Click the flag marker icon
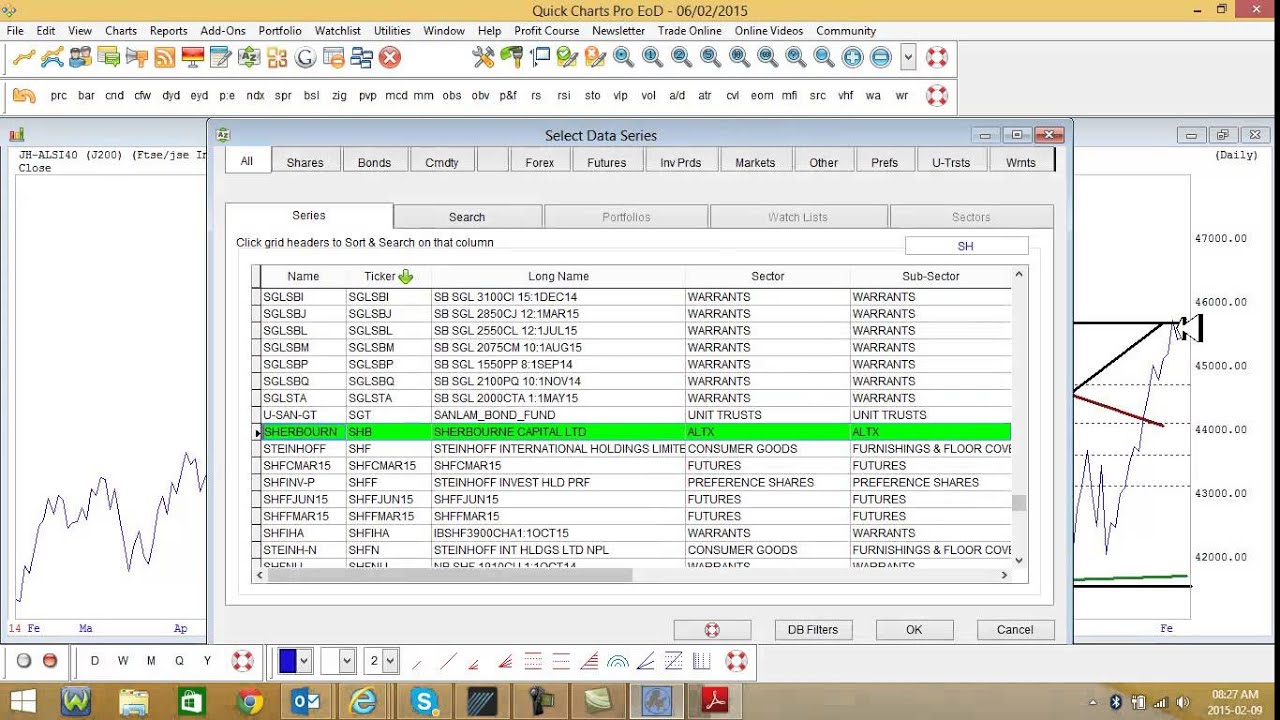Image resolution: width=1280 pixels, height=720 pixels. [539, 57]
